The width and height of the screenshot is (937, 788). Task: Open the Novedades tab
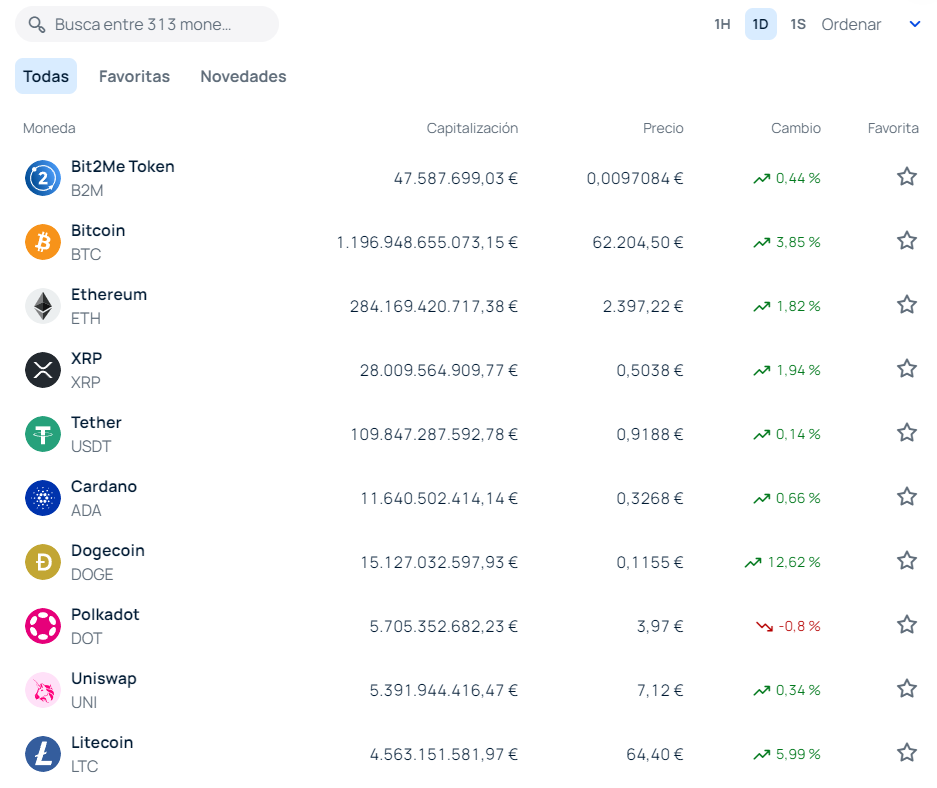pos(242,76)
